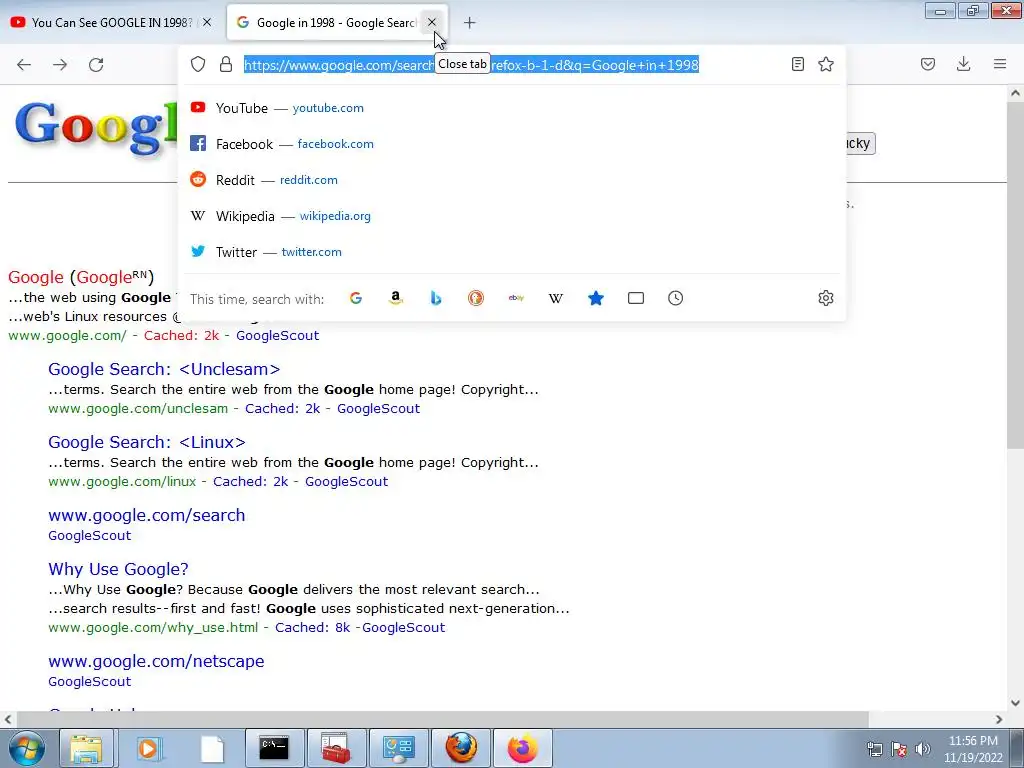
Task: Choose the YouTube youtube.com suggestion
Action: tap(512, 108)
